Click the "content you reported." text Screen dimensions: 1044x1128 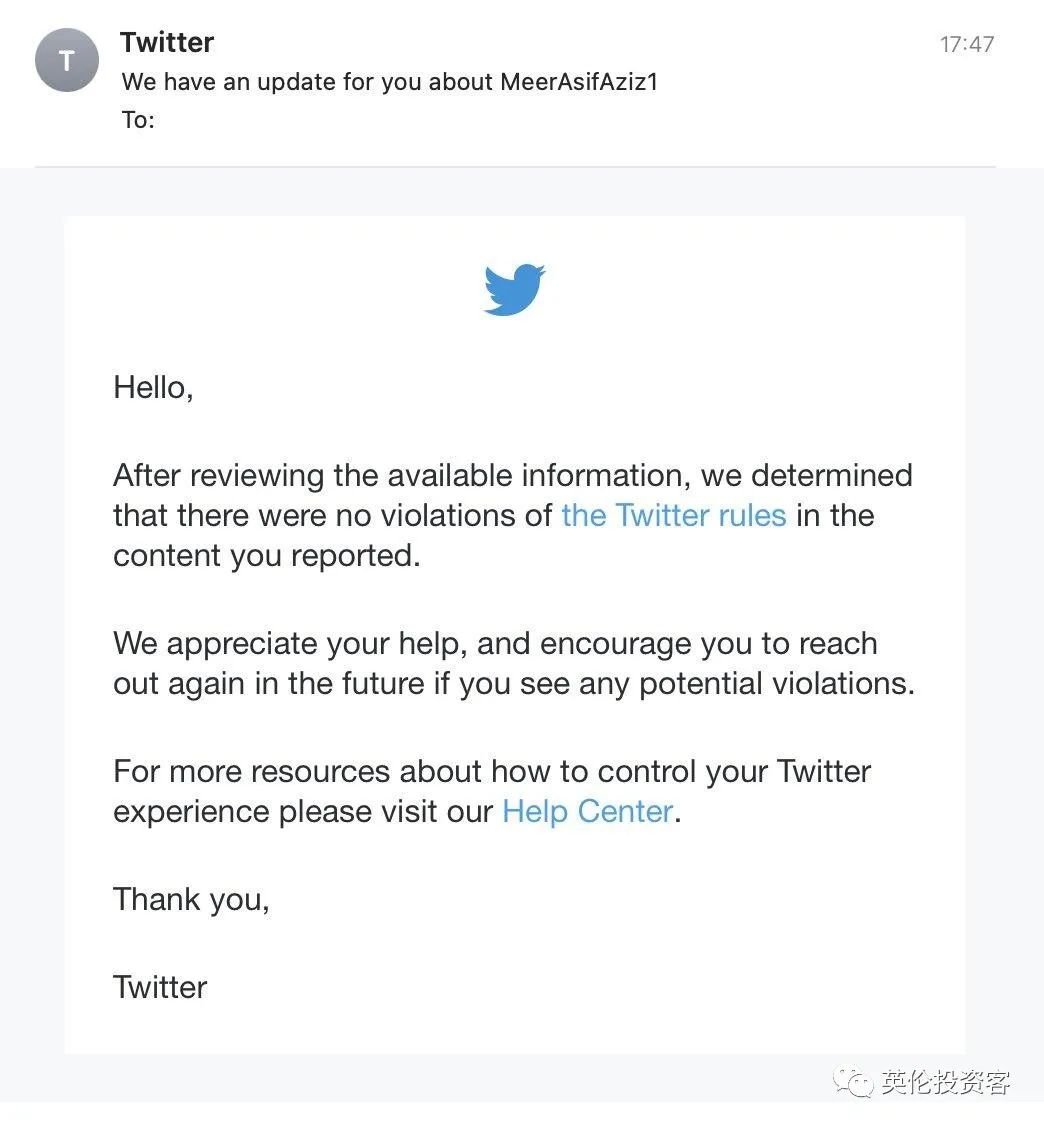click(267, 556)
